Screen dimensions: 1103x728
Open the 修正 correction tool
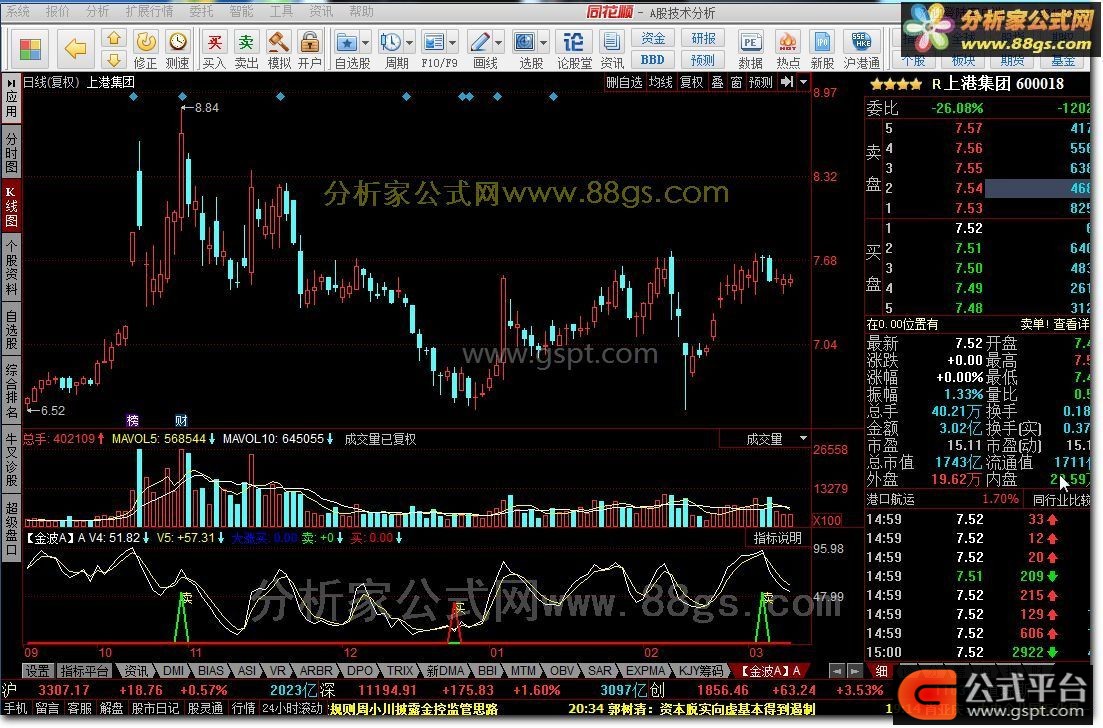(x=146, y=49)
